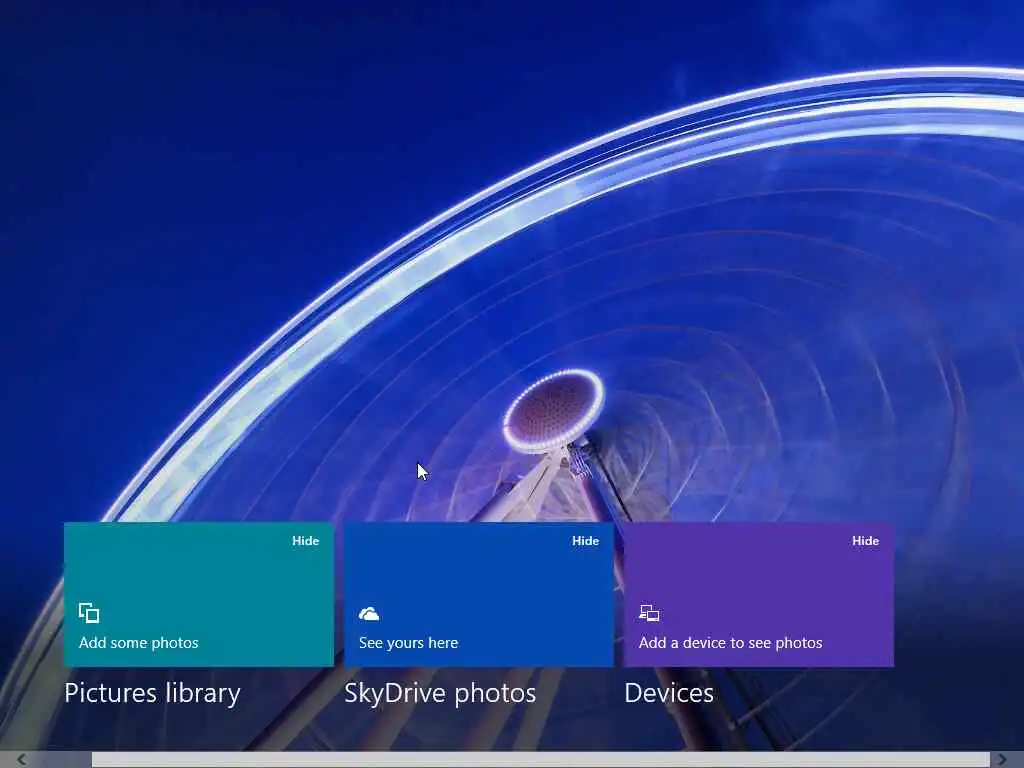Click the horizontal scrollbar thumb
The width and height of the screenshot is (1024, 768).
[x=541, y=760]
